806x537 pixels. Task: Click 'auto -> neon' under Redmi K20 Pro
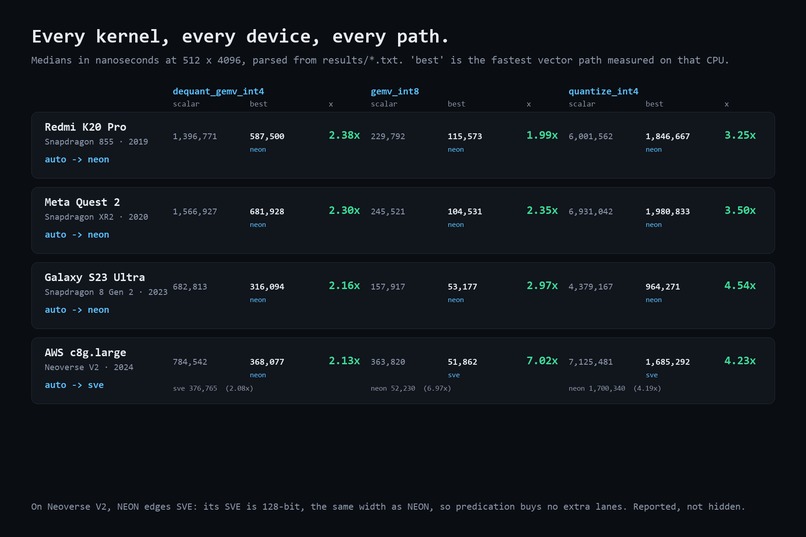[x=77, y=159]
